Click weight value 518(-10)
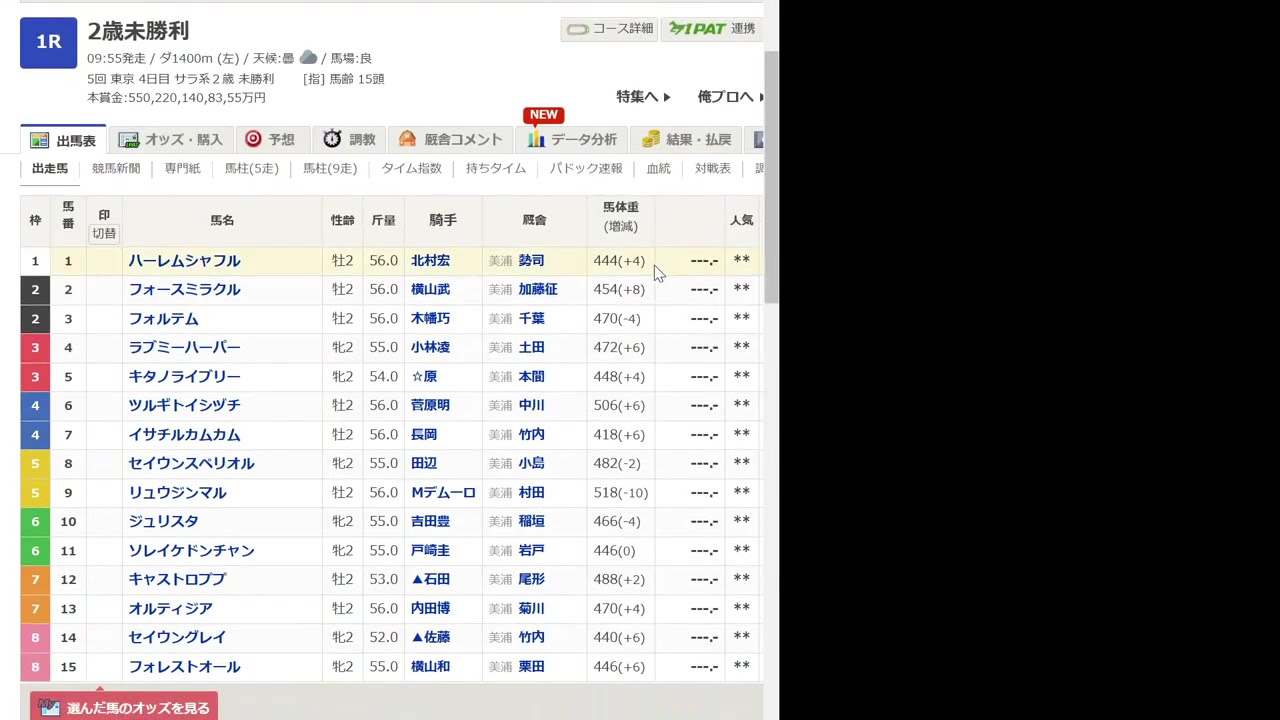Image resolution: width=1280 pixels, height=720 pixels. point(620,492)
